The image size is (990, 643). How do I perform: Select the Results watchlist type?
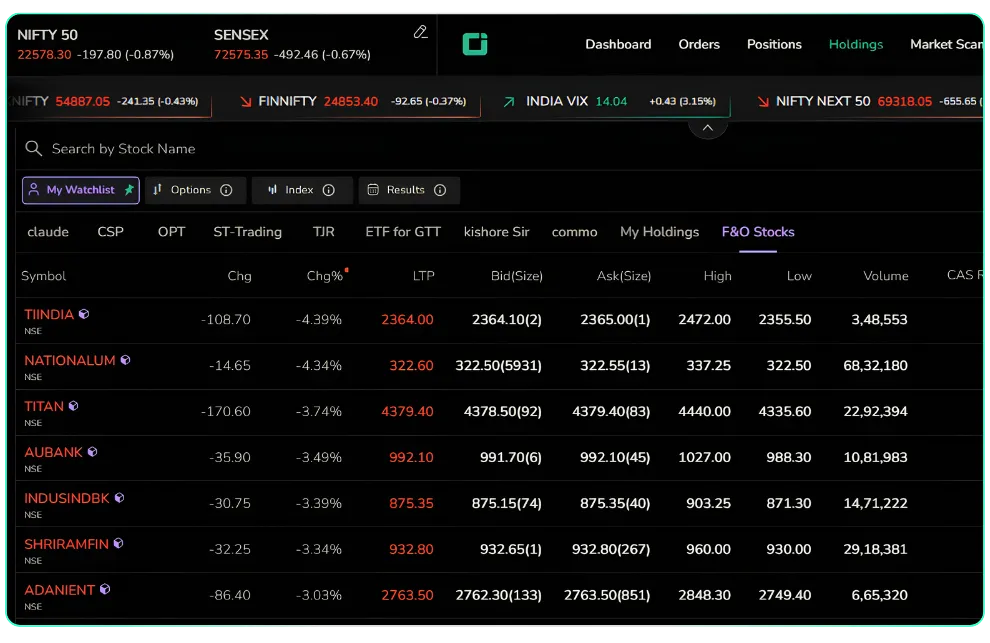(409, 190)
